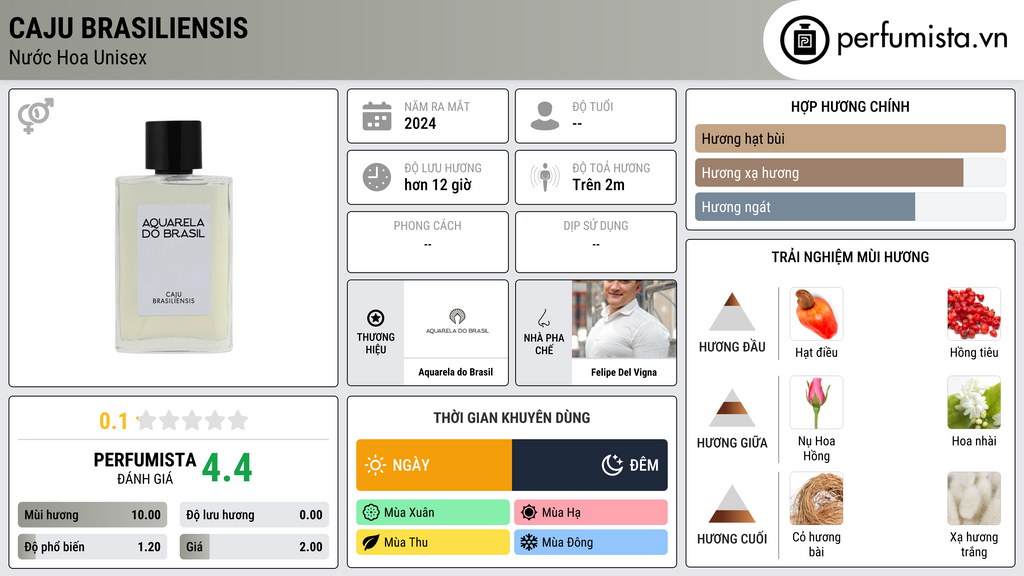
Task: Click the five-star rating row
Action: pyautogui.click(x=192, y=421)
